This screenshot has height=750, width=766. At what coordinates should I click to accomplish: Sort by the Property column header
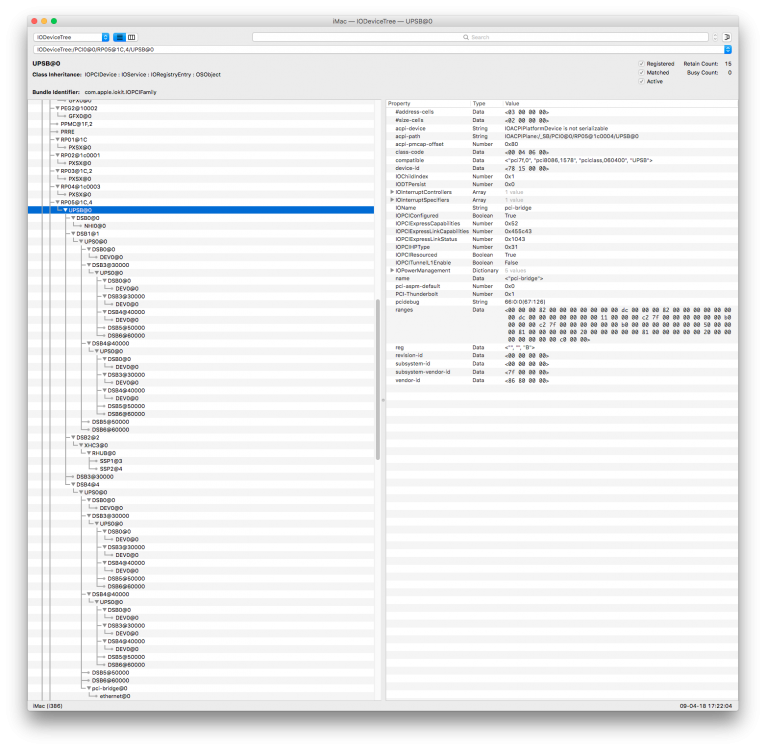[428, 104]
